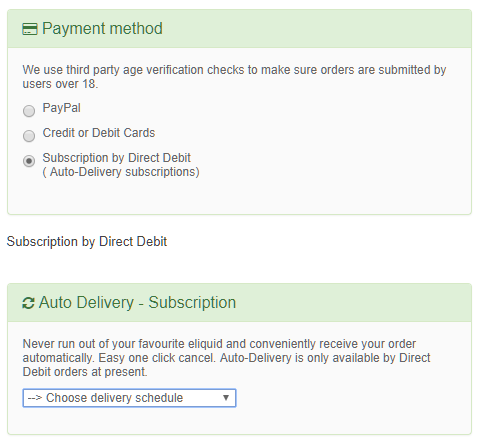Click the Credit or Debit Cards label
This screenshot has height=444, width=480.
pyautogui.click(x=99, y=133)
